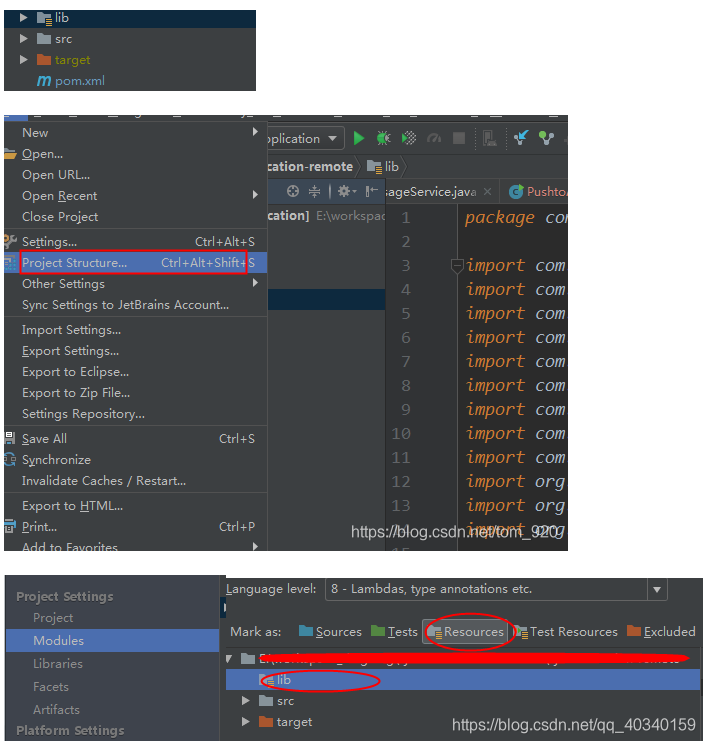The height and width of the screenshot is (744, 706).
Task: Choose Export to Eclipse...
Action: point(136,372)
